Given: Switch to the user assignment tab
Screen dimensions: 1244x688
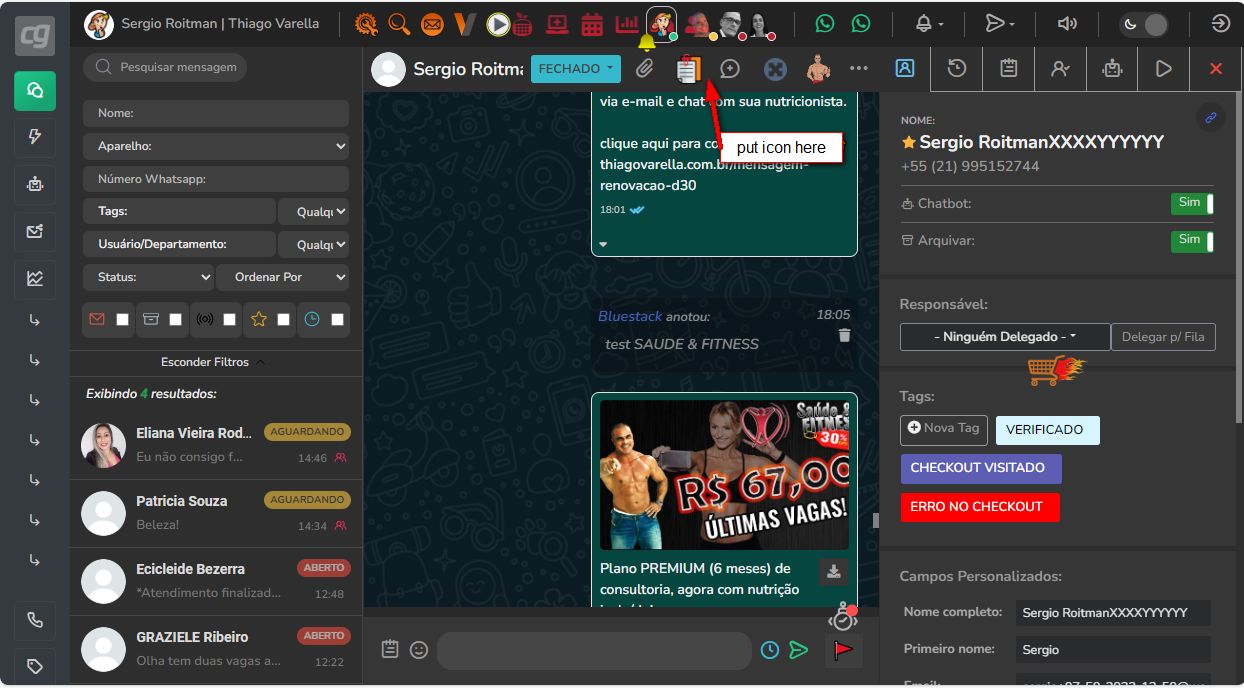Looking at the screenshot, I should pyautogui.click(x=1060, y=69).
